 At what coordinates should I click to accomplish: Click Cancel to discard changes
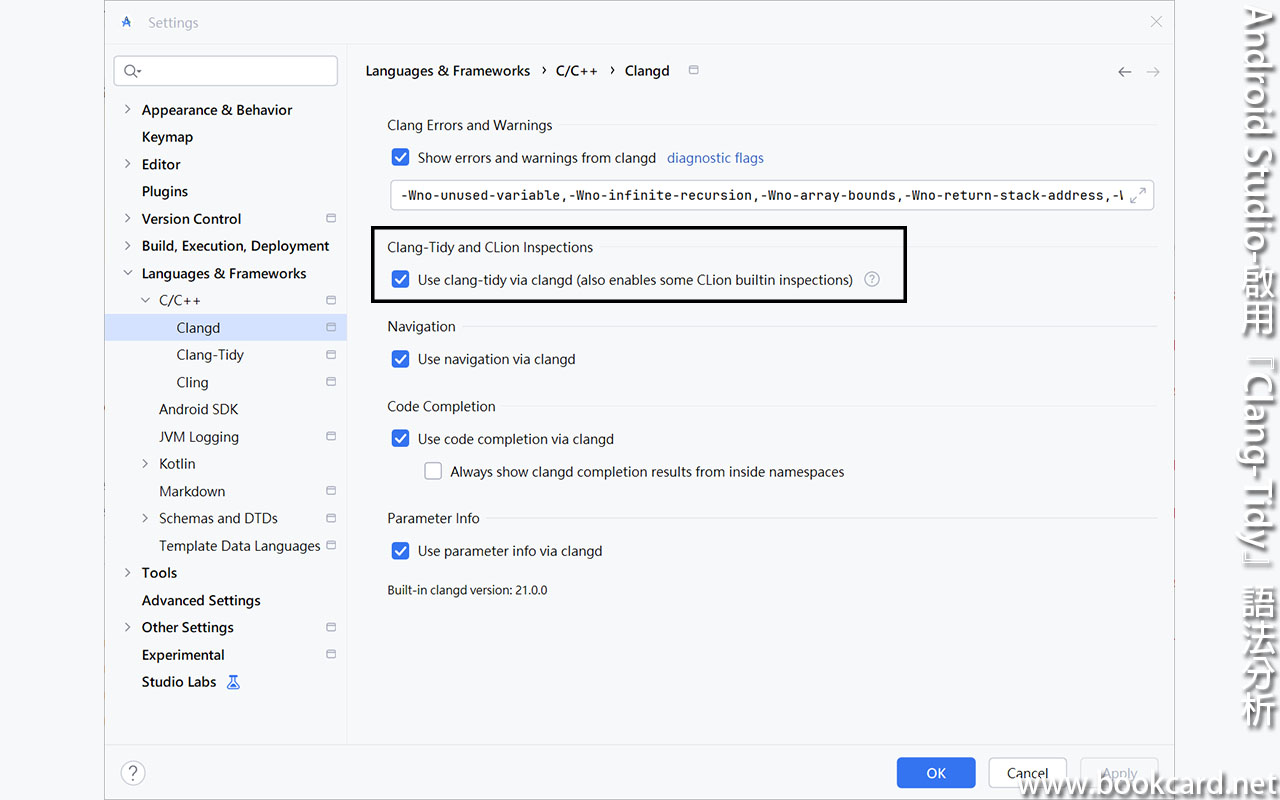point(1027,773)
